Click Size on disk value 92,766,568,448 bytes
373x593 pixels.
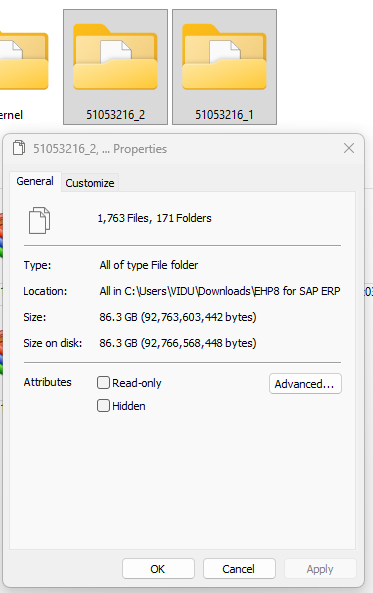pyautogui.click(x=178, y=343)
